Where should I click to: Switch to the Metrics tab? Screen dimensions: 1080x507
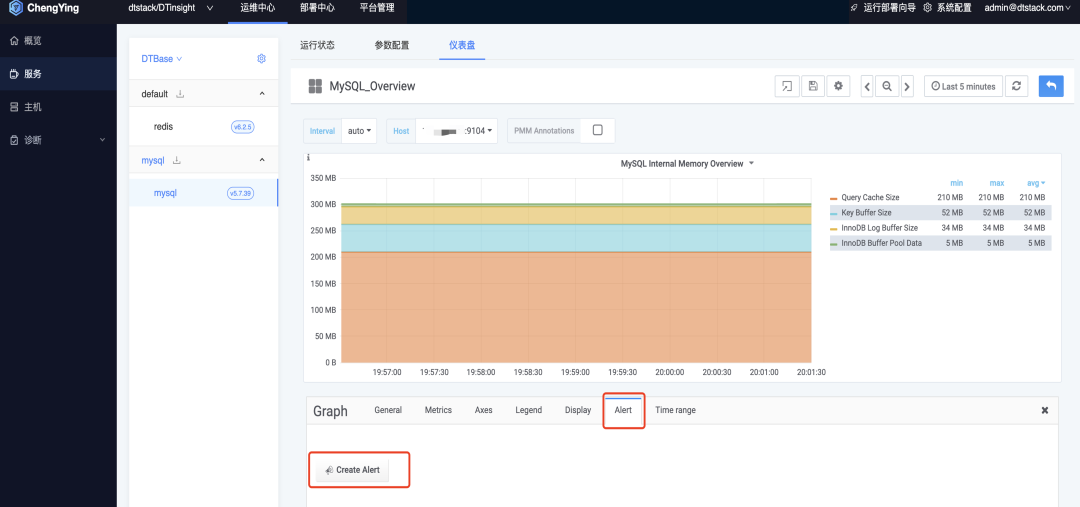438,410
